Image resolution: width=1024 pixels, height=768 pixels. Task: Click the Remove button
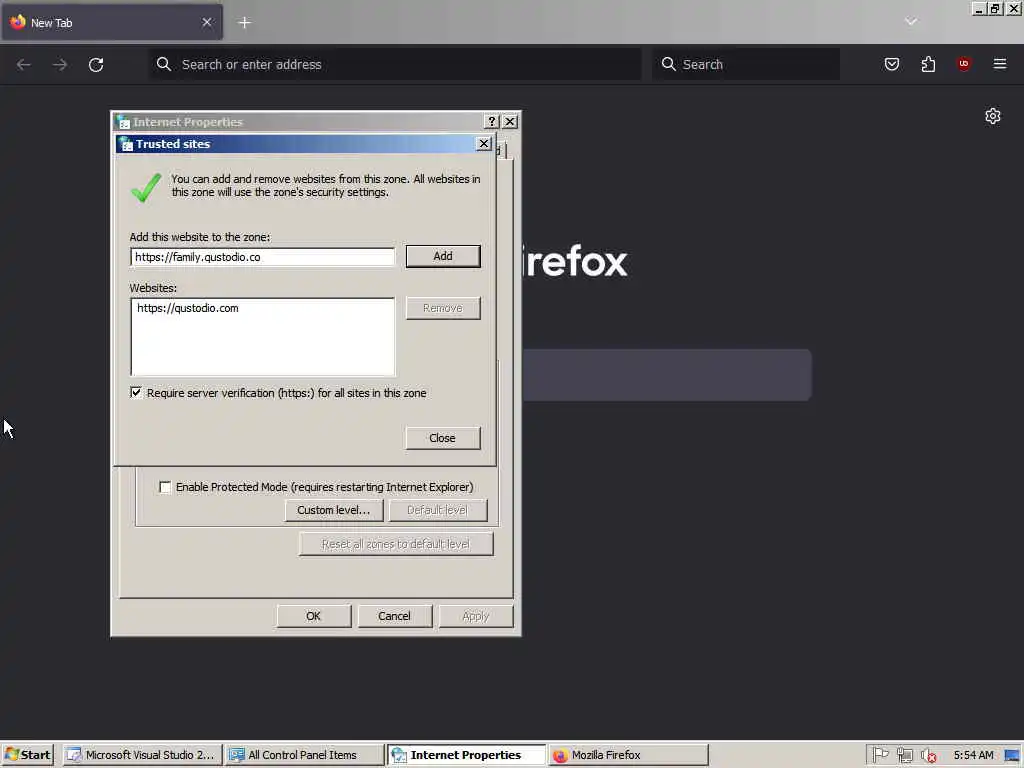443,308
